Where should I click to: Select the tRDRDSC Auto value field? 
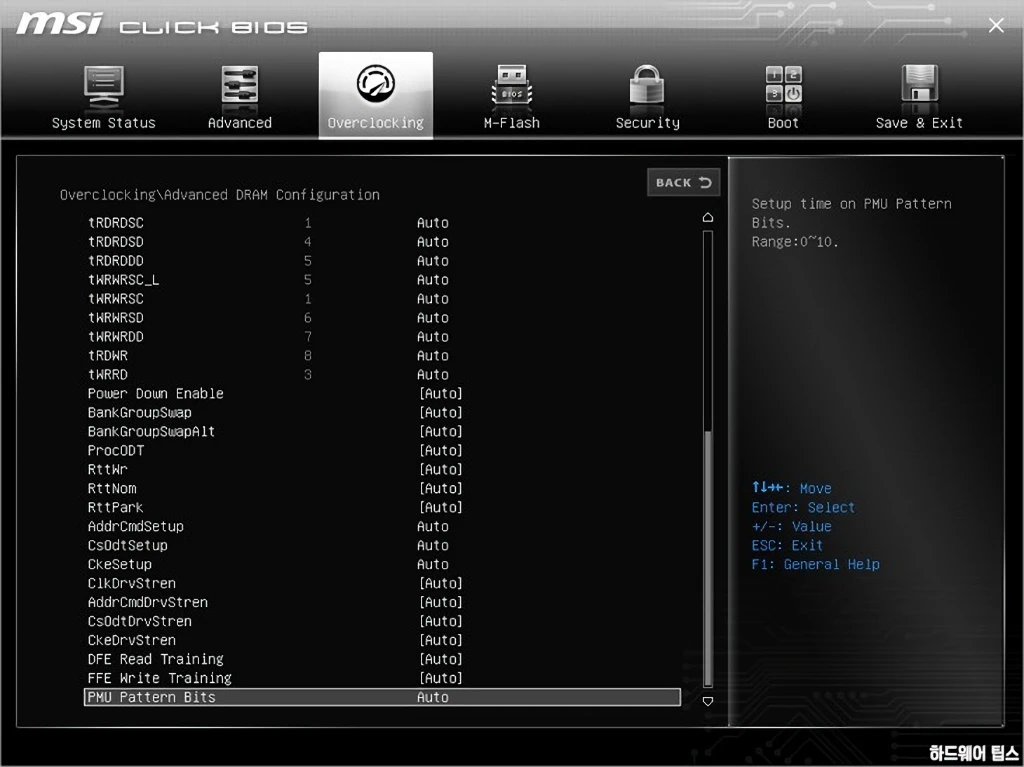432,223
